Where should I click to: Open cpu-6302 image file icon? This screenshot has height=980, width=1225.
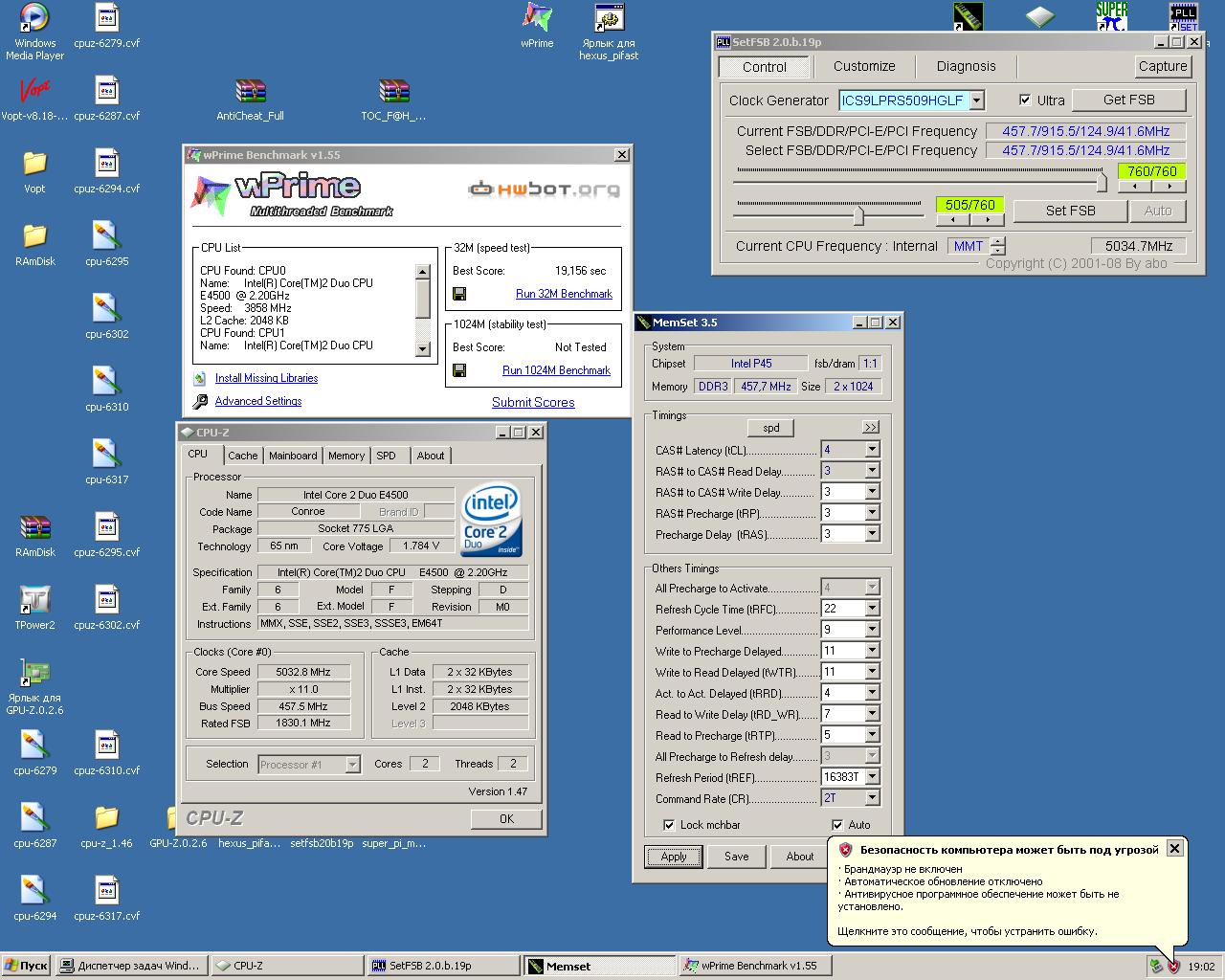tap(106, 308)
